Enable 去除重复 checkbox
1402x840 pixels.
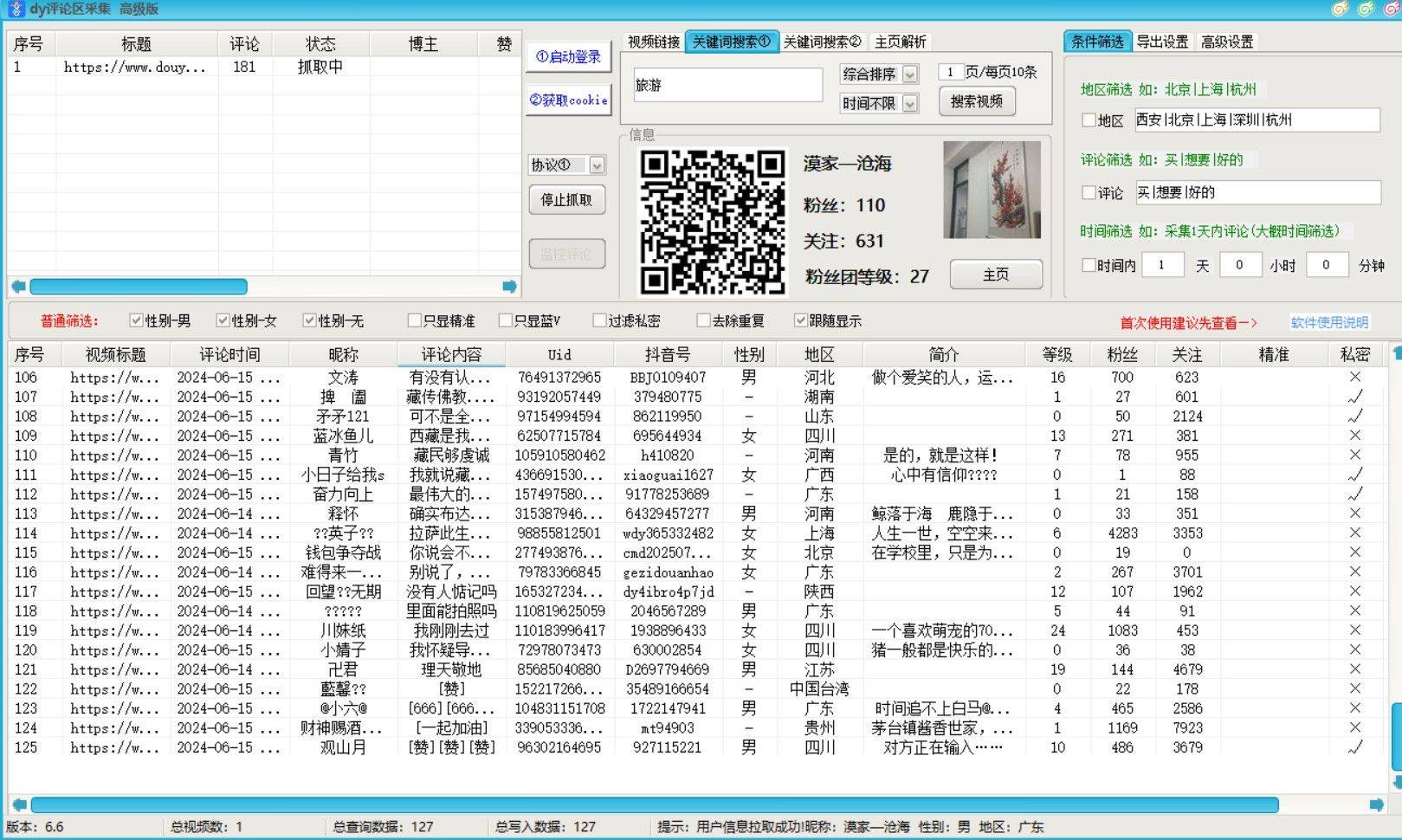[704, 320]
